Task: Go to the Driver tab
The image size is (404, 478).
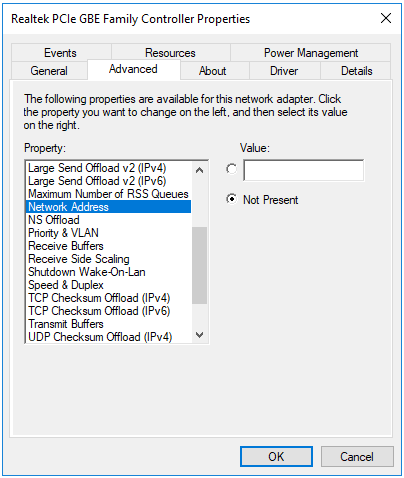Action: (284, 71)
